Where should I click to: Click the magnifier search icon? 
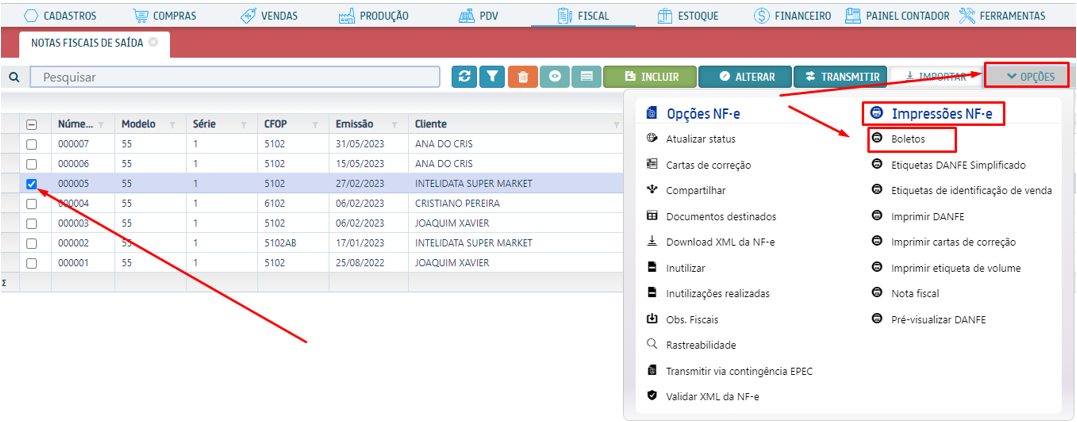click(14, 76)
